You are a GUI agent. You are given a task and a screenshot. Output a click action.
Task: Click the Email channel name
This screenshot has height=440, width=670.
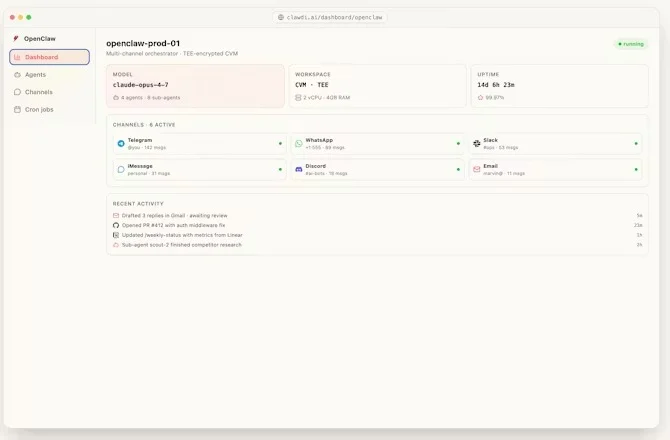(x=491, y=166)
